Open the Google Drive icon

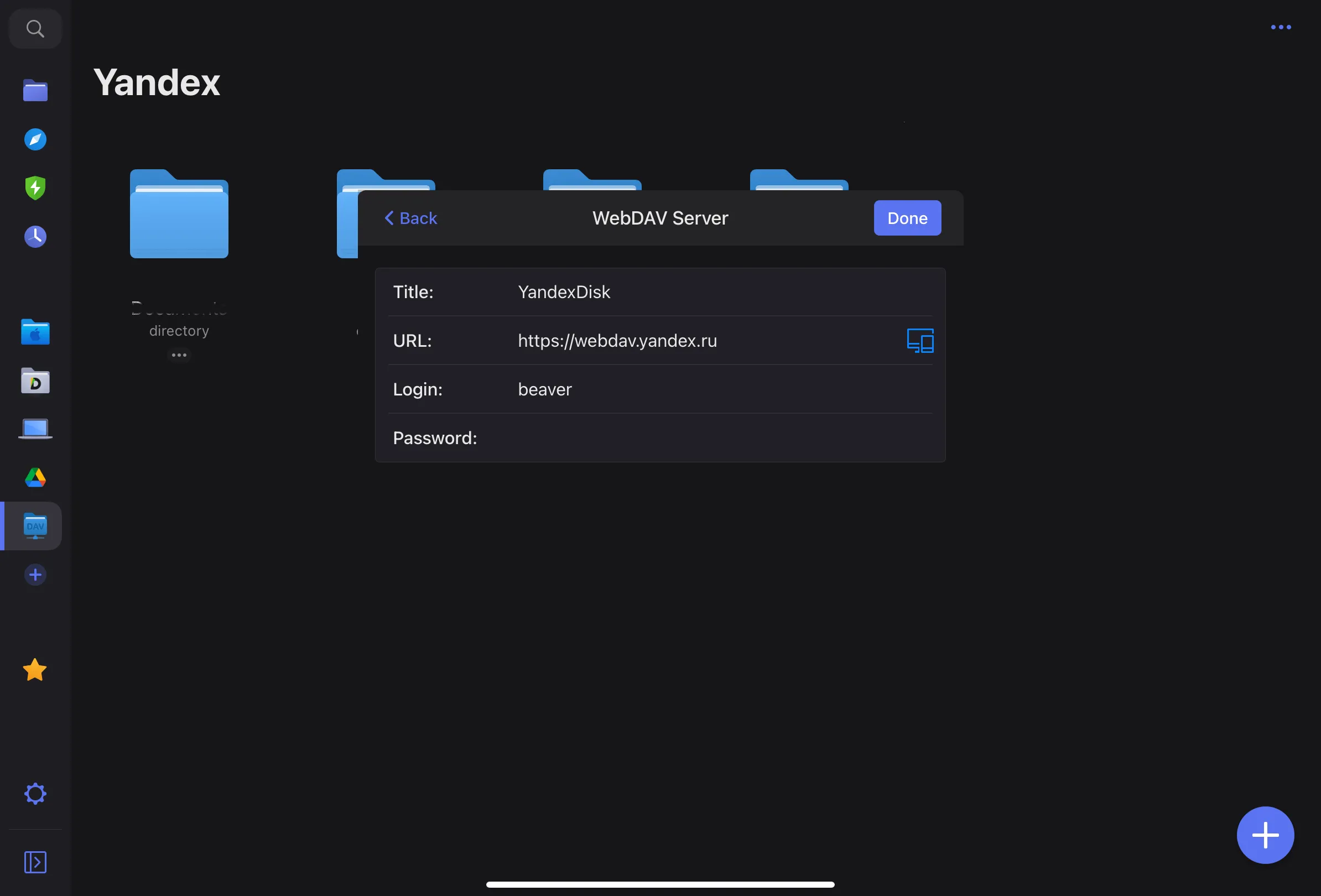click(x=35, y=477)
